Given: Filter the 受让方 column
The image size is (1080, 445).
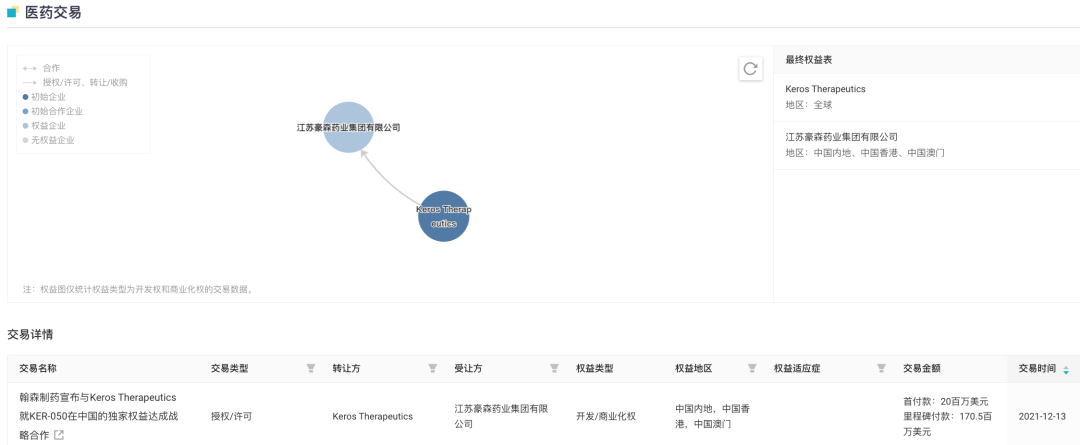Looking at the screenshot, I should point(554,369).
